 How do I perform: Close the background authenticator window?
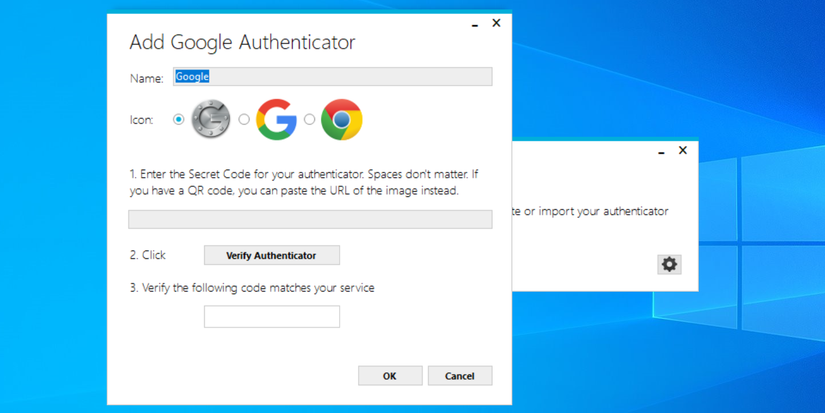coord(683,151)
